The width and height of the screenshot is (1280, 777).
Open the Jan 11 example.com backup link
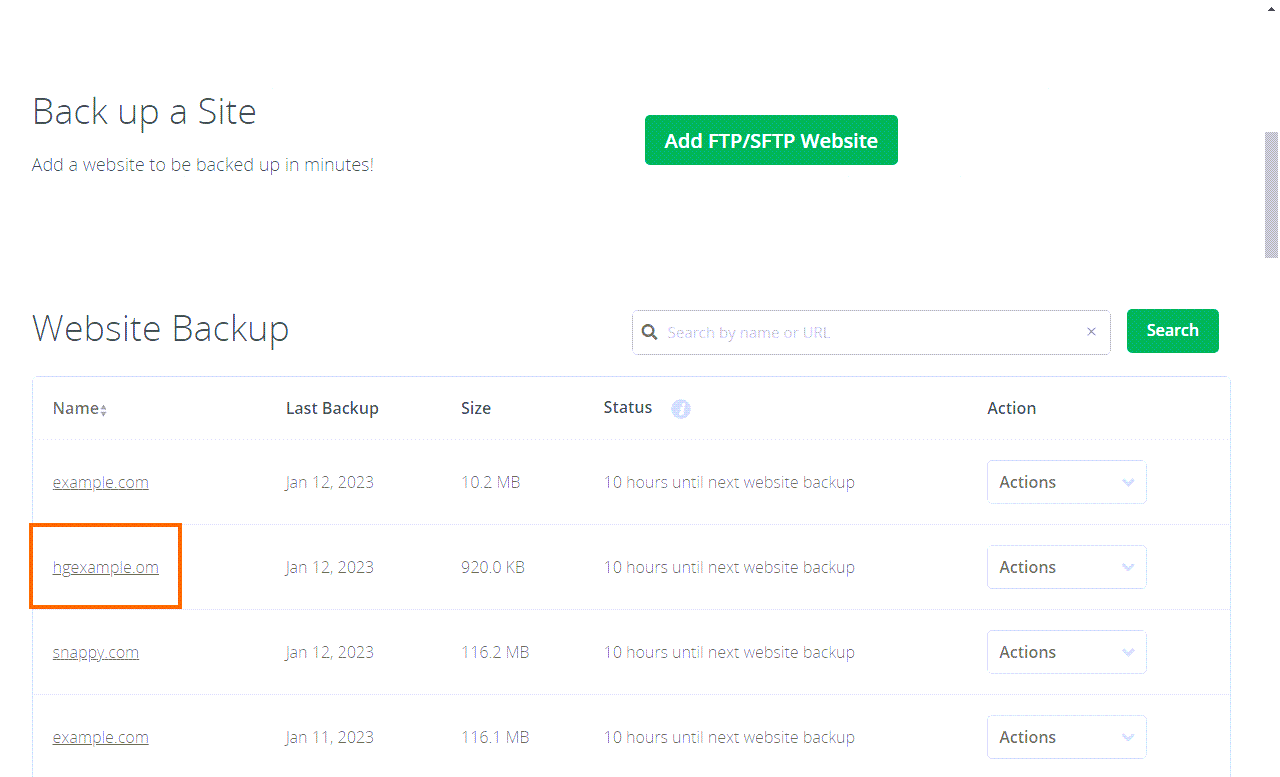(x=100, y=736)
